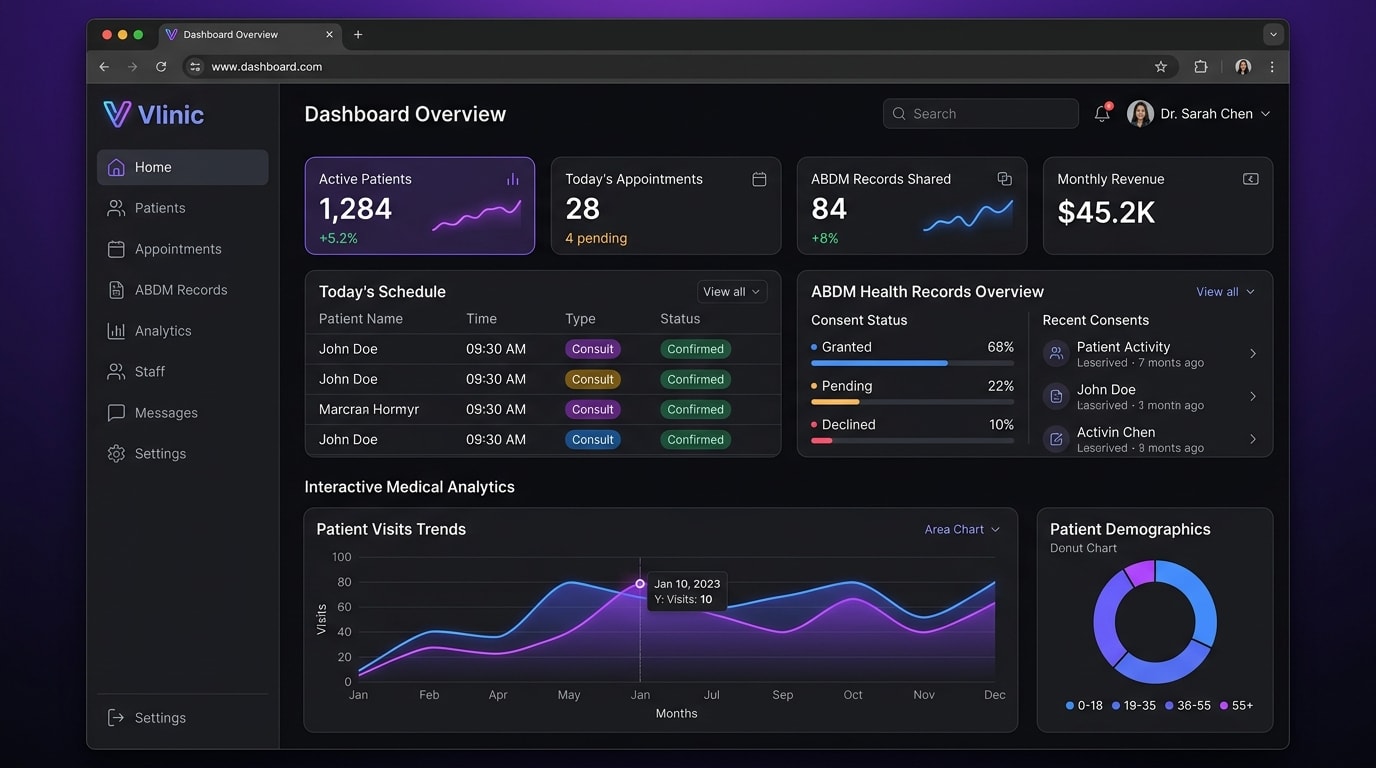The width and height of the screenshot is (1376, 768).
Task: Reload the page in the browser
Action: (161, 67)
